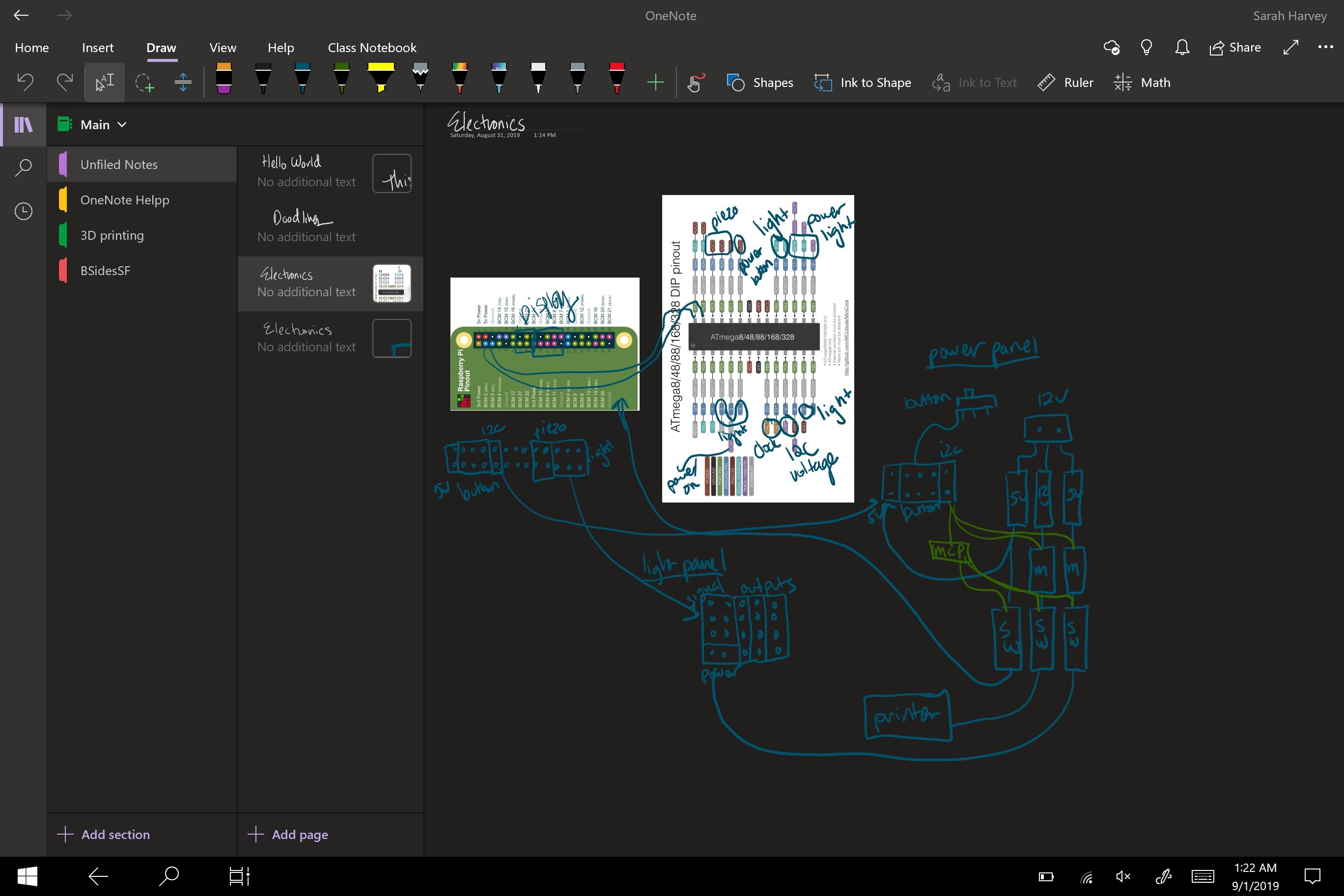Click the Electronics page title
The height and width of the screenshot is (896, 1344).
click(486, 122)
